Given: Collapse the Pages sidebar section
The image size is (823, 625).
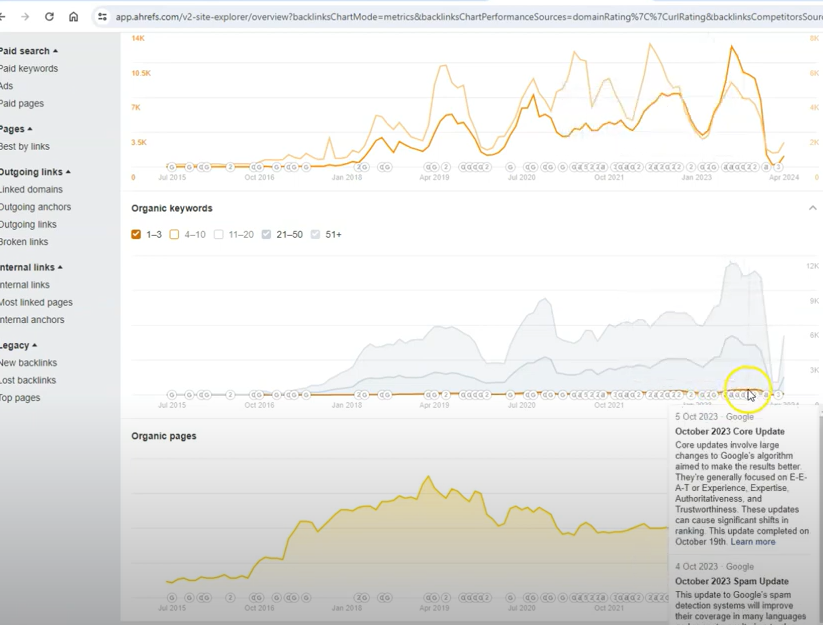Looking at the screenshot, I should 16,129.
